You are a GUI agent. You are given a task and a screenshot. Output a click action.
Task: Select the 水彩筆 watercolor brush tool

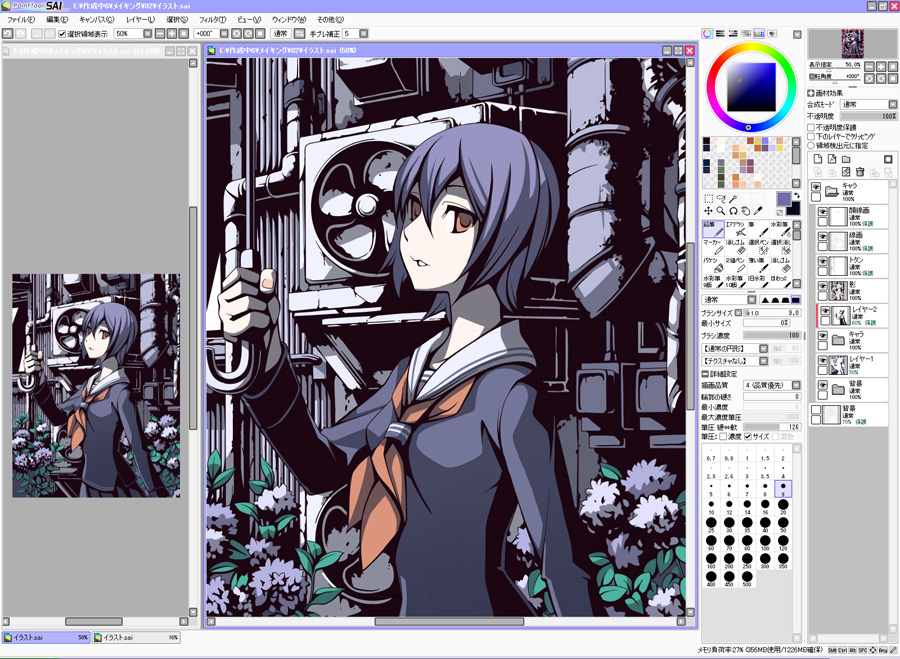pos(781,229)
